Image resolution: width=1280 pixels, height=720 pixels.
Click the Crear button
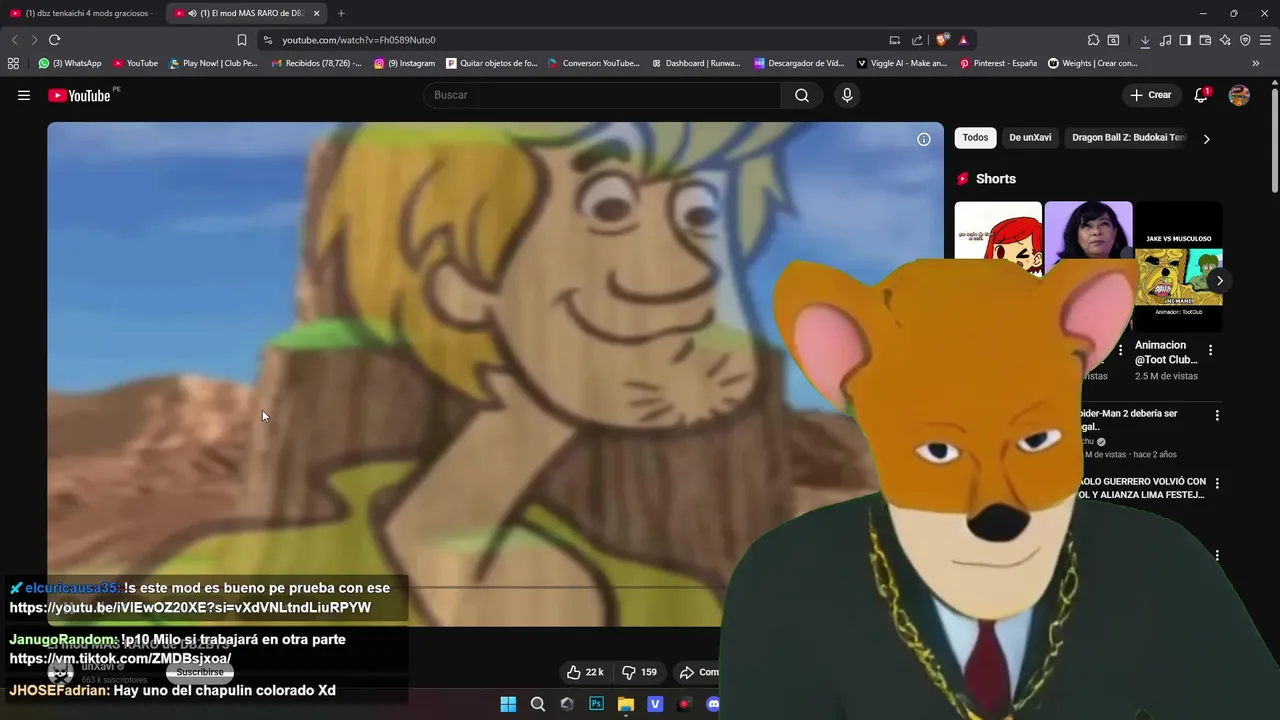(x=1150, y=95)
